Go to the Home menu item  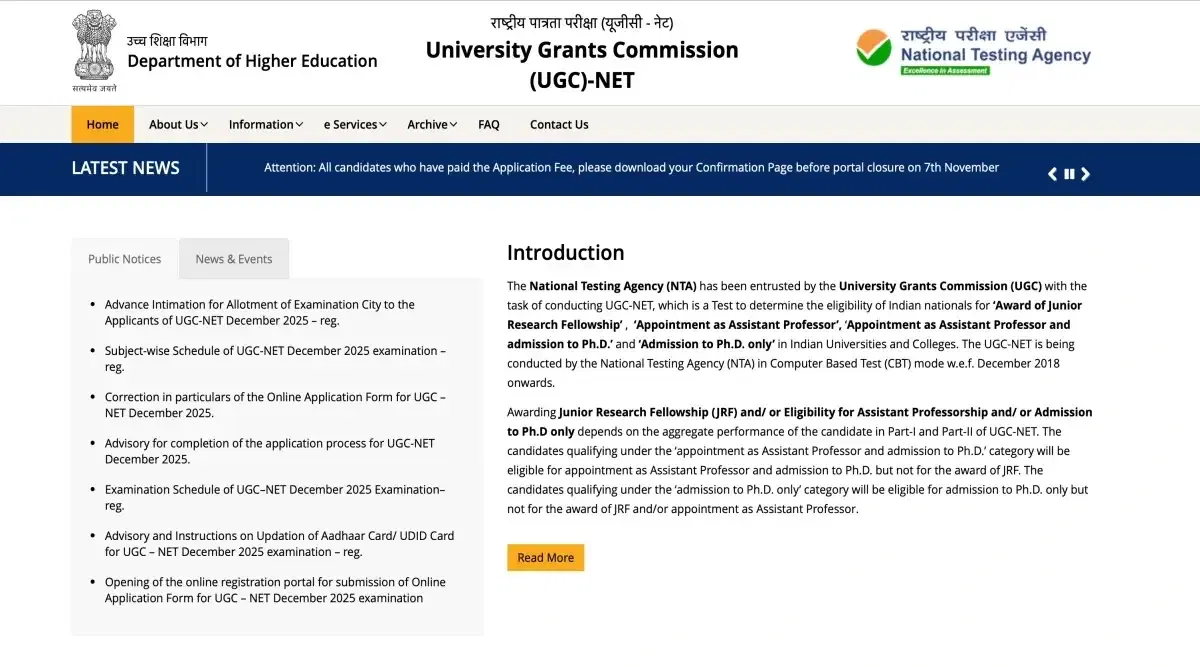(x=102, y=125)
